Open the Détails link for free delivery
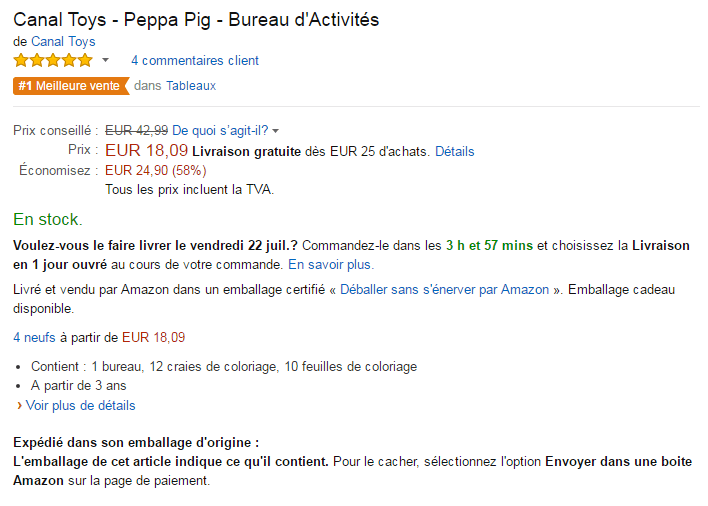Image resolution: width=708 pixels, height=506 pixels. tap(454, 152)
